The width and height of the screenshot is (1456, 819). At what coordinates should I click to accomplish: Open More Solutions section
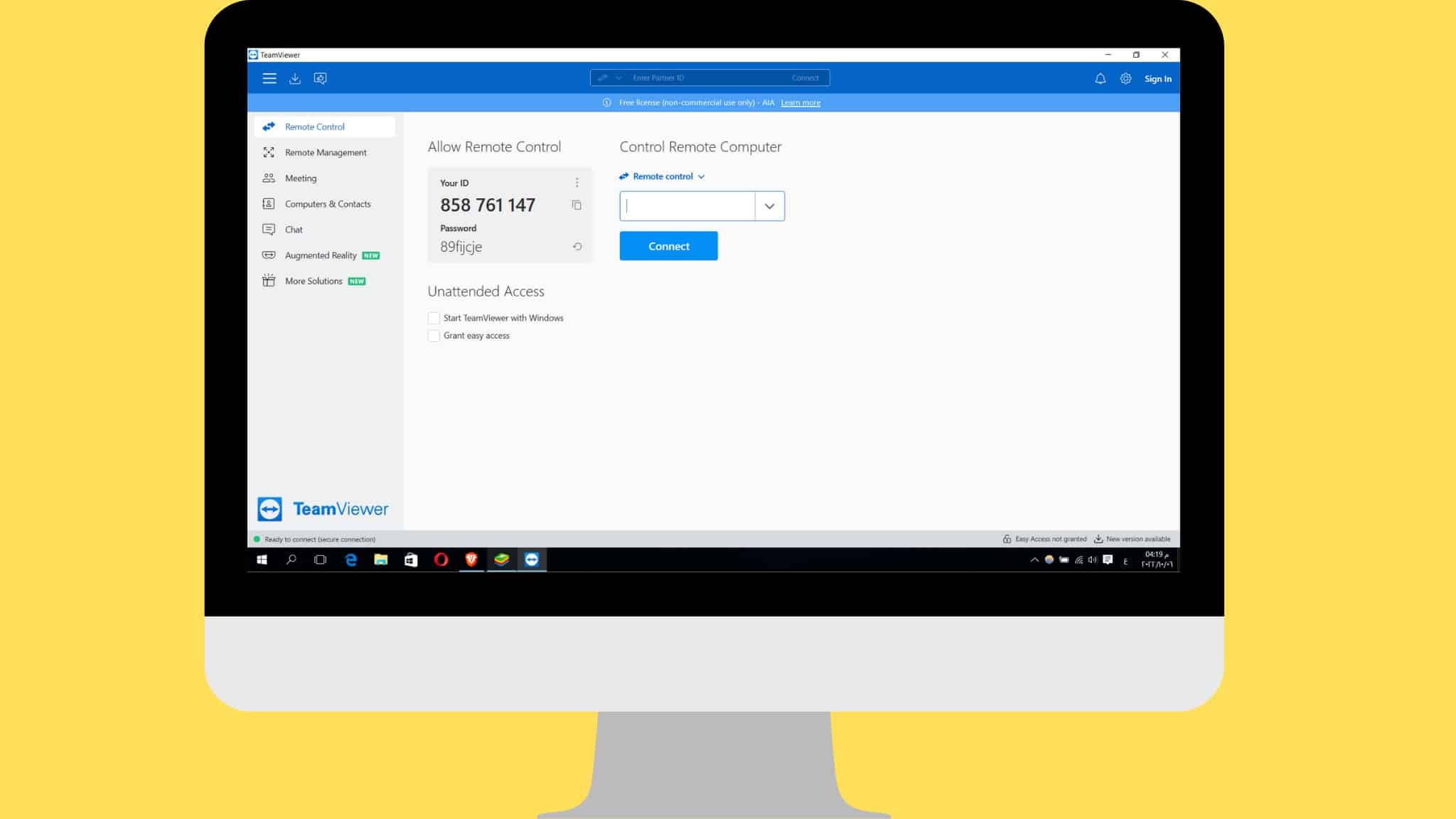pyautogui.click(x=324, y=281)
